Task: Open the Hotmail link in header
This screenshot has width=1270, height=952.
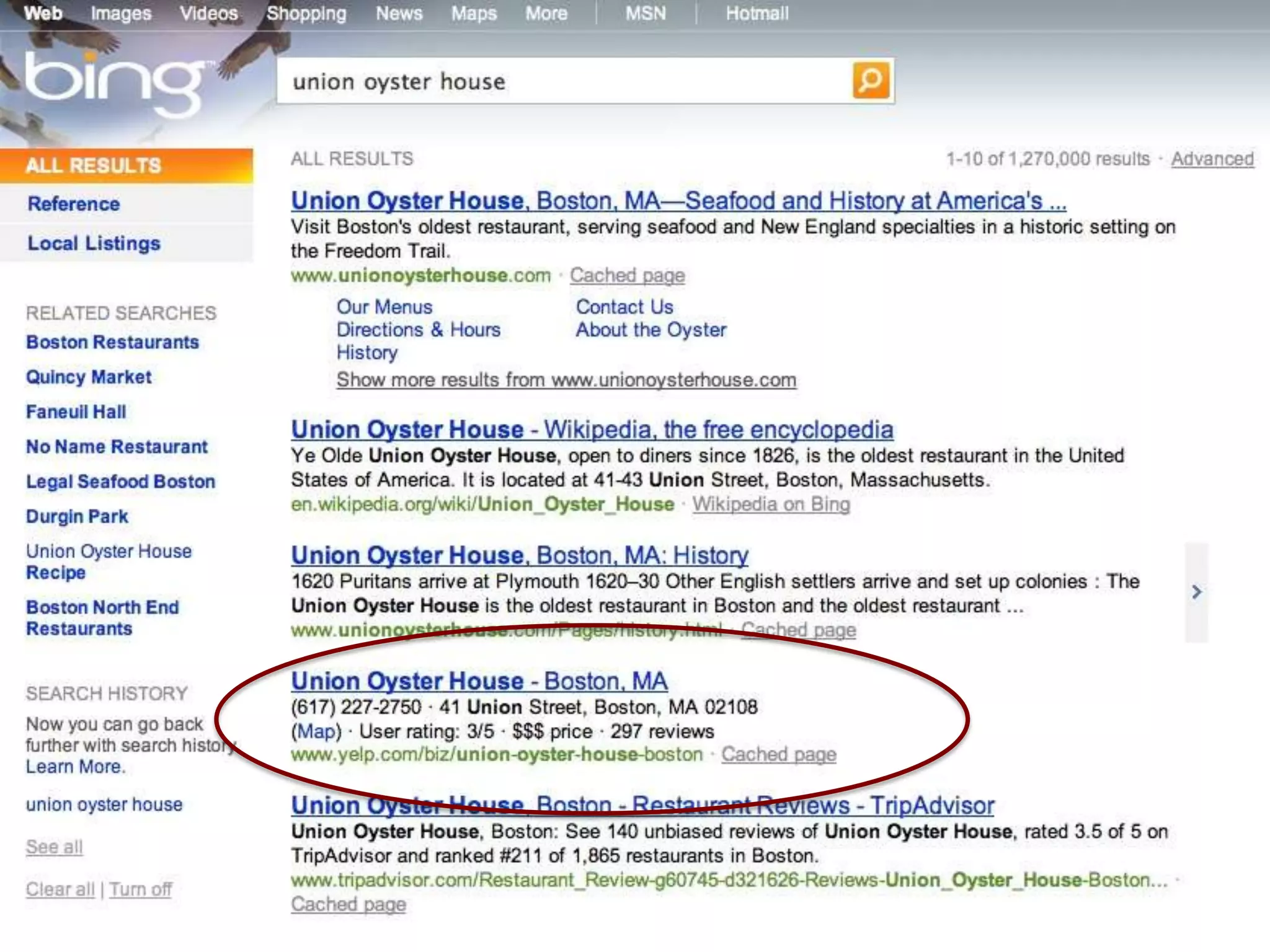Action: [757, 13]
